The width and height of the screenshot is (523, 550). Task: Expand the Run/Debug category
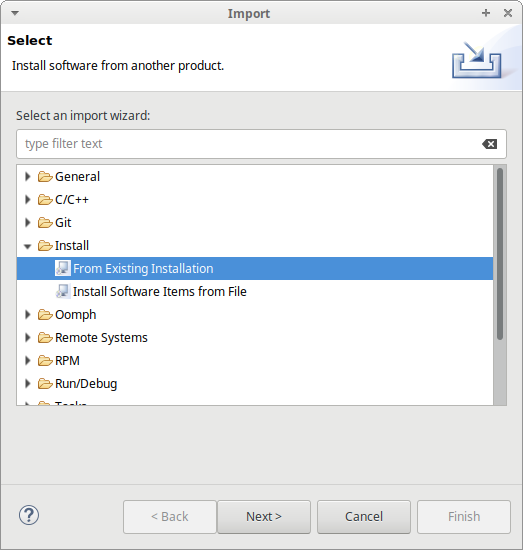coord(28,383)
